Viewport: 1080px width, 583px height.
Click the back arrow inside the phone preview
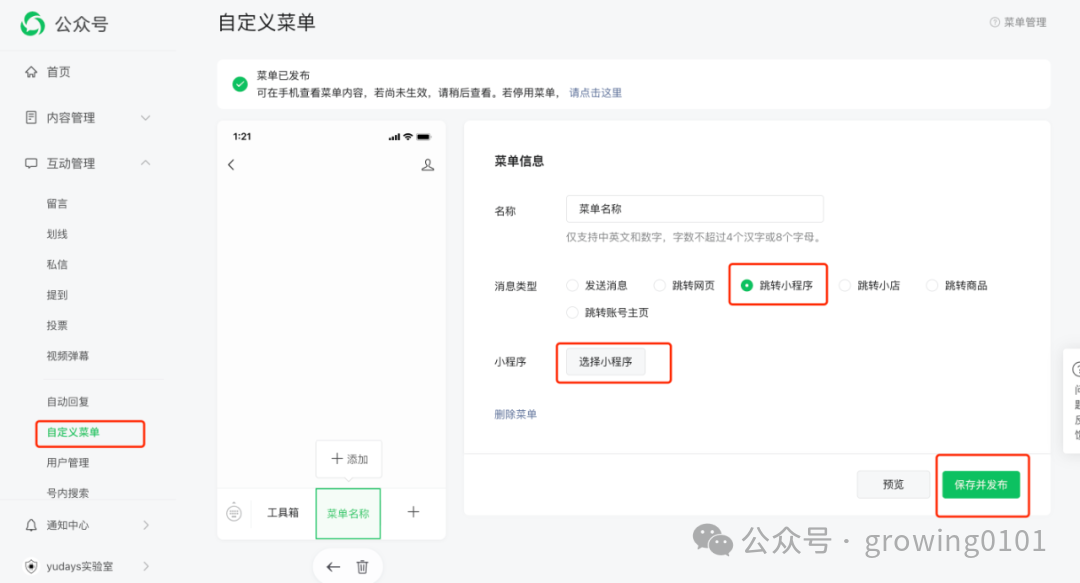[231, 164]
